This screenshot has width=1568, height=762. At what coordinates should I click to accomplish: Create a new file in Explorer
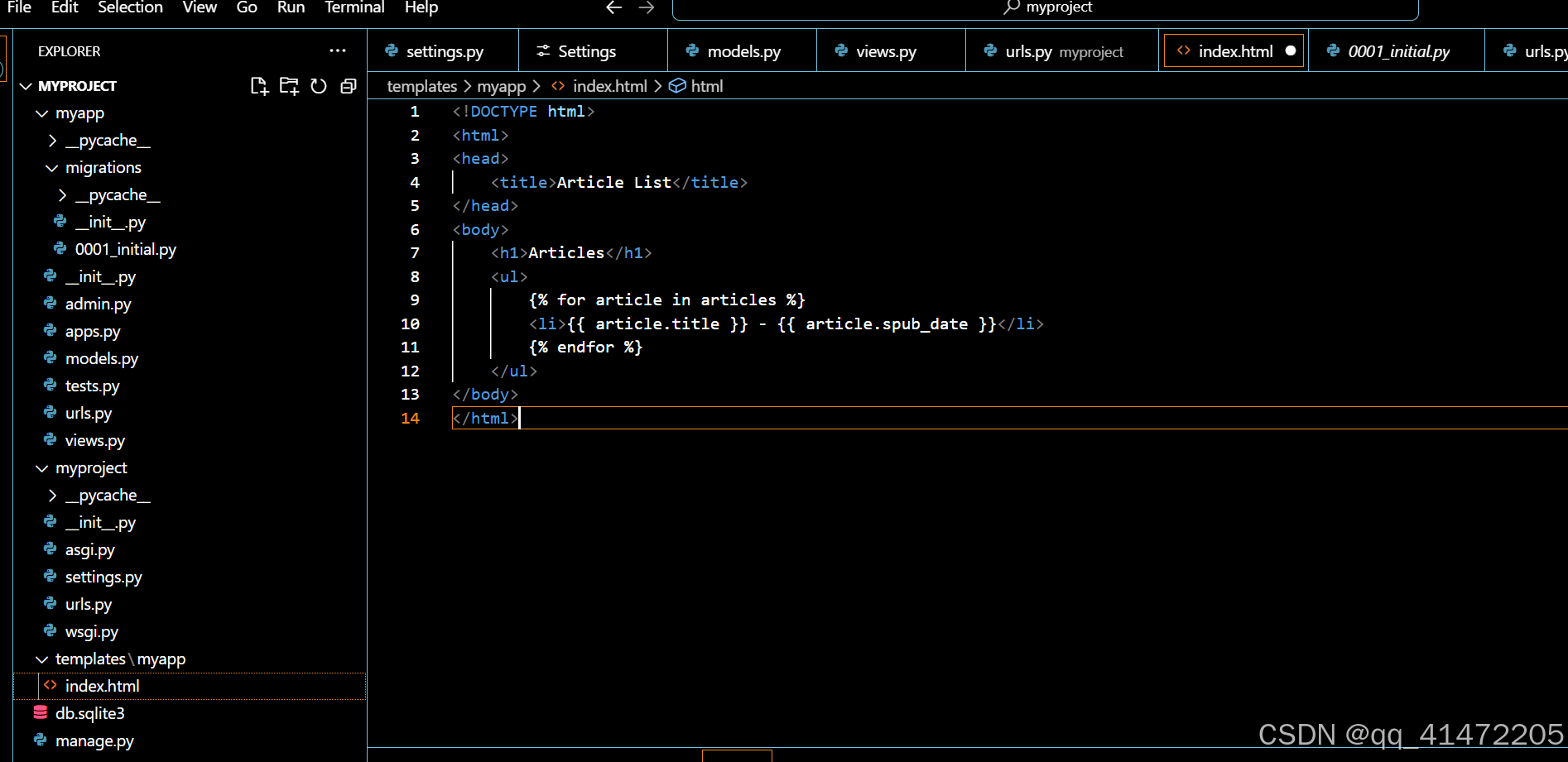tap(259, 85)
